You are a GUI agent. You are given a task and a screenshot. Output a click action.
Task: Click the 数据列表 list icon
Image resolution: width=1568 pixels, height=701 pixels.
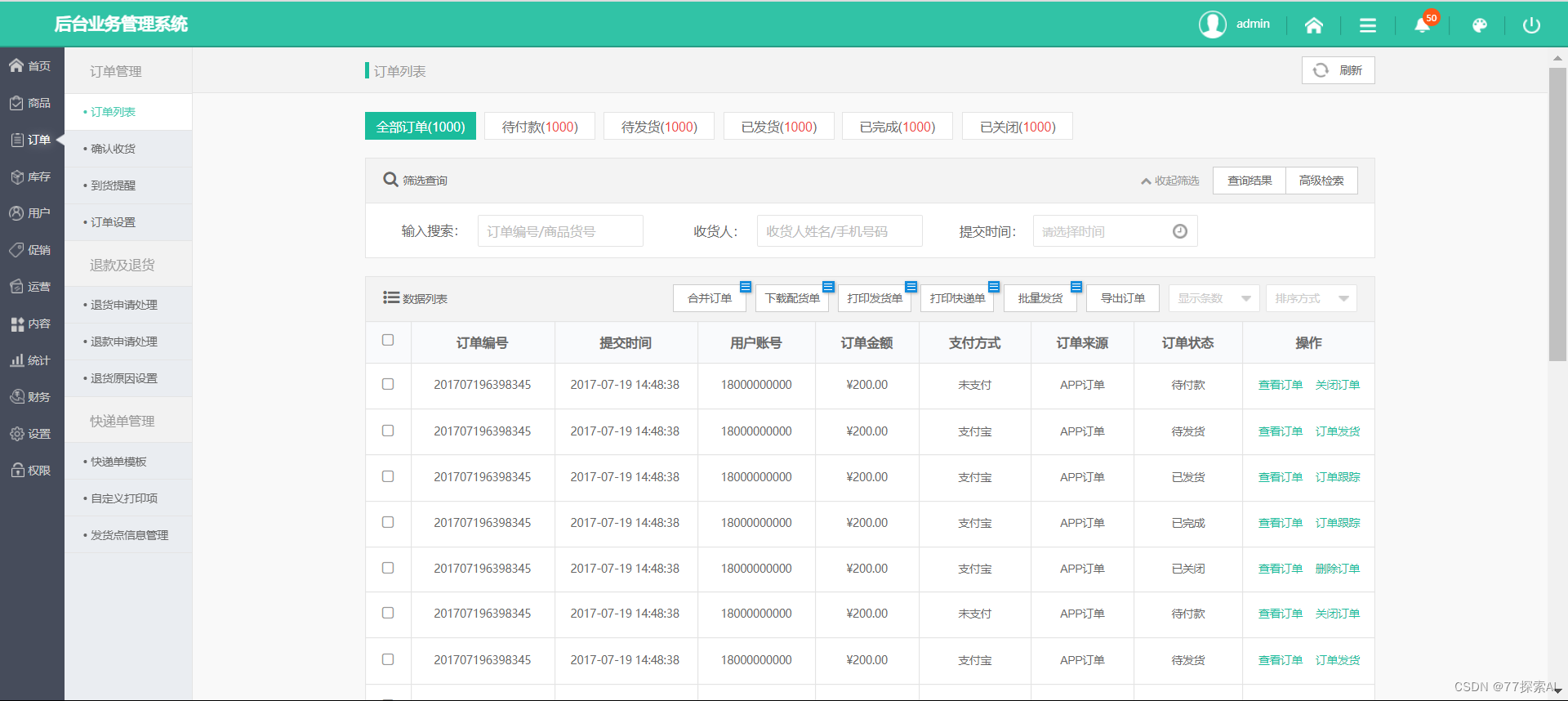tap(391, 297)
